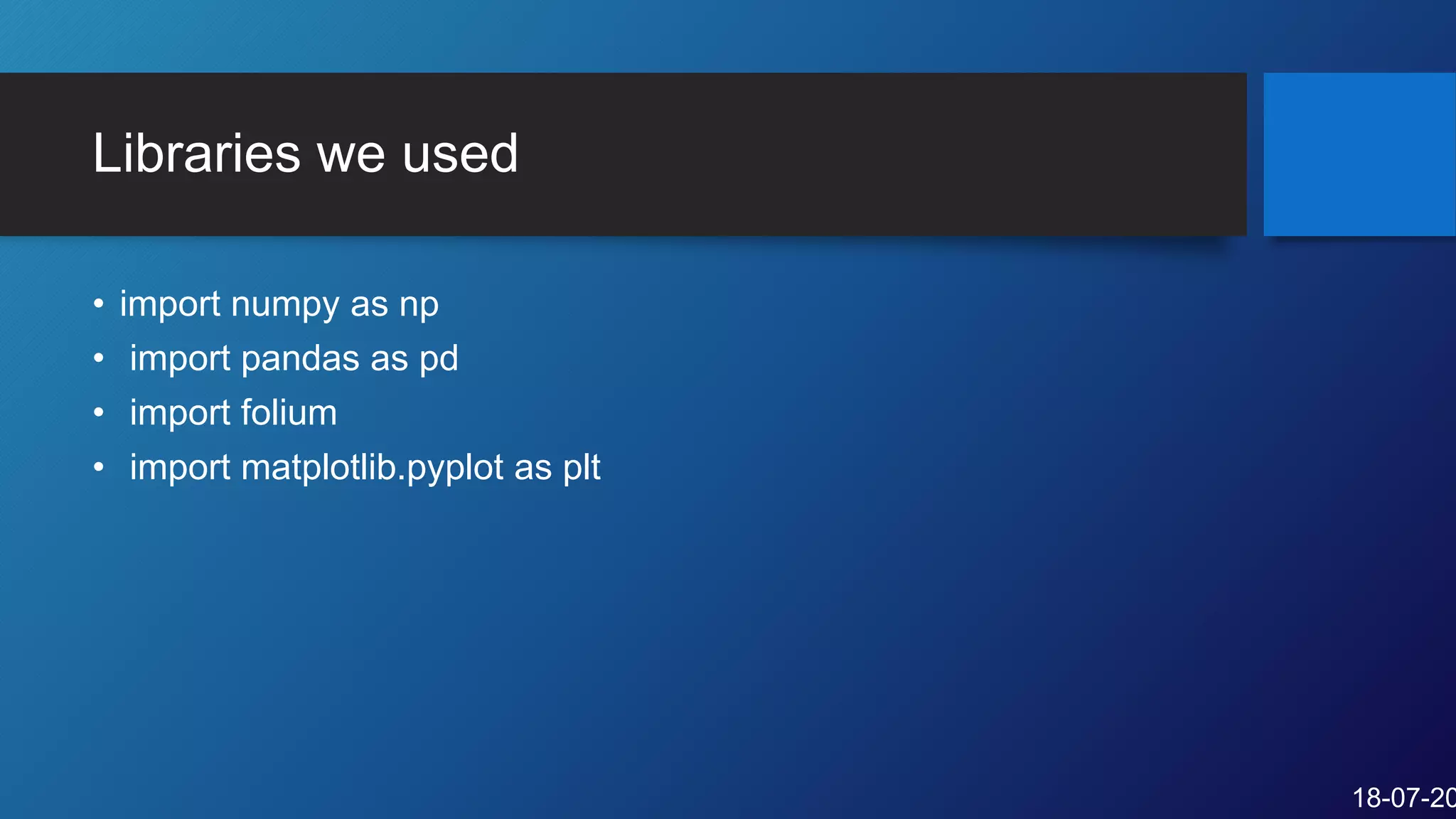Click the 'import numpy as np' bullet line
Screen dimensions: 1456x819
click(279, 305)
